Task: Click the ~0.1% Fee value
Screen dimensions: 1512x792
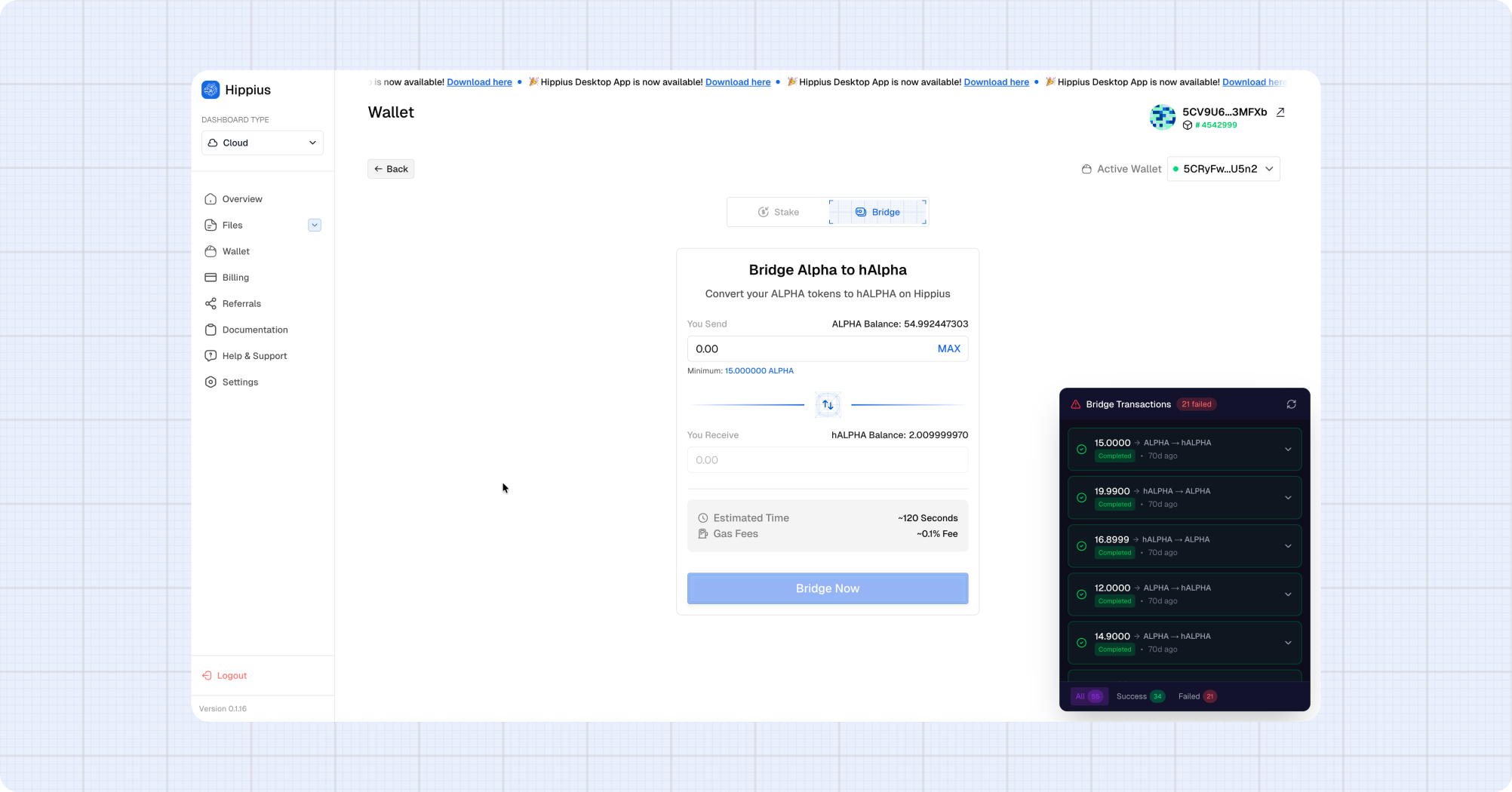Action: (x=937, y=534)
